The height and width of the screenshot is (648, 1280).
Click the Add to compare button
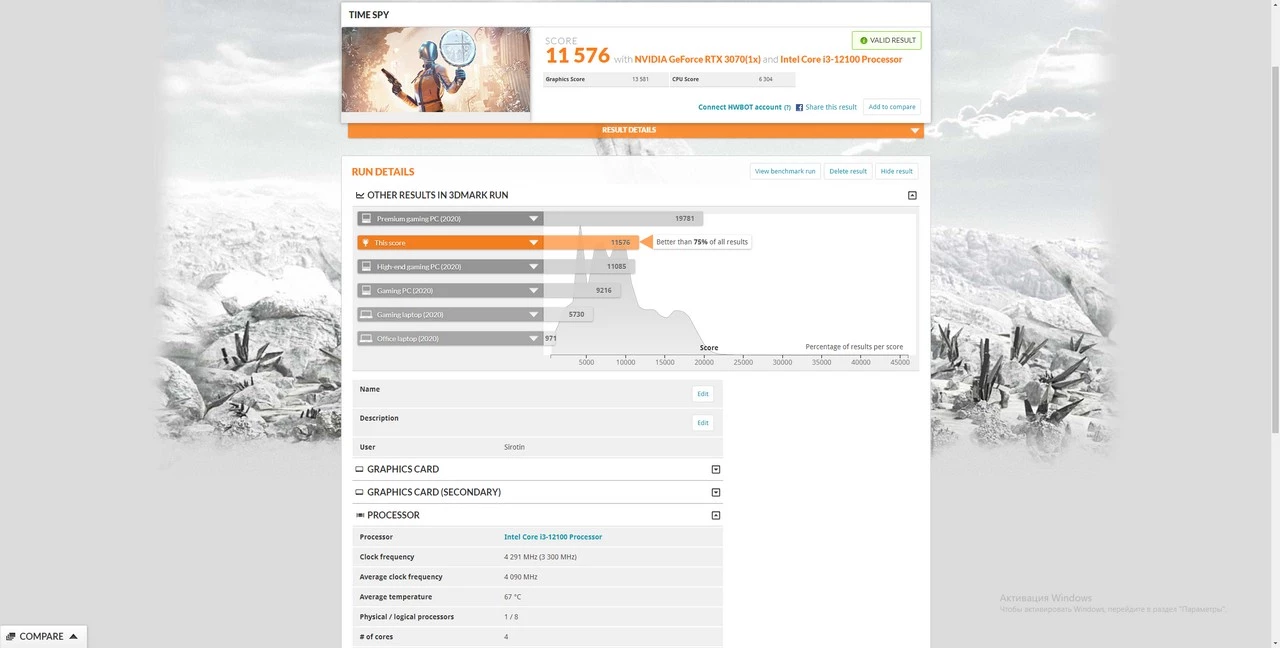point(892,107)
